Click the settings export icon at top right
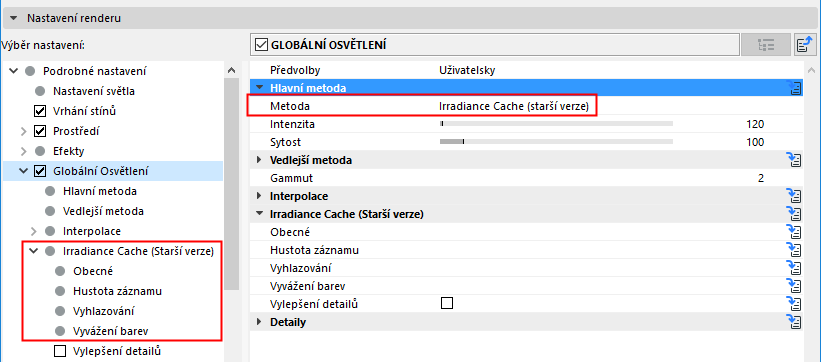 click(x=806, y=45)
